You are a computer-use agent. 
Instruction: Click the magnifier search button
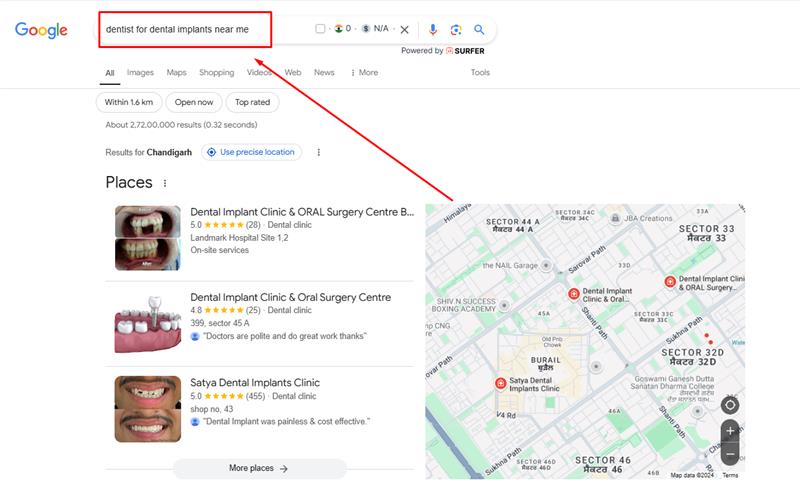click(x=479, y=30)
